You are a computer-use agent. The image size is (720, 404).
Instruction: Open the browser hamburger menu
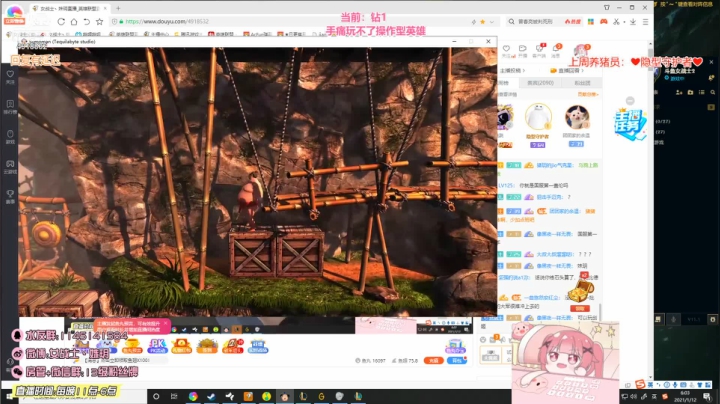coord(645,22)
